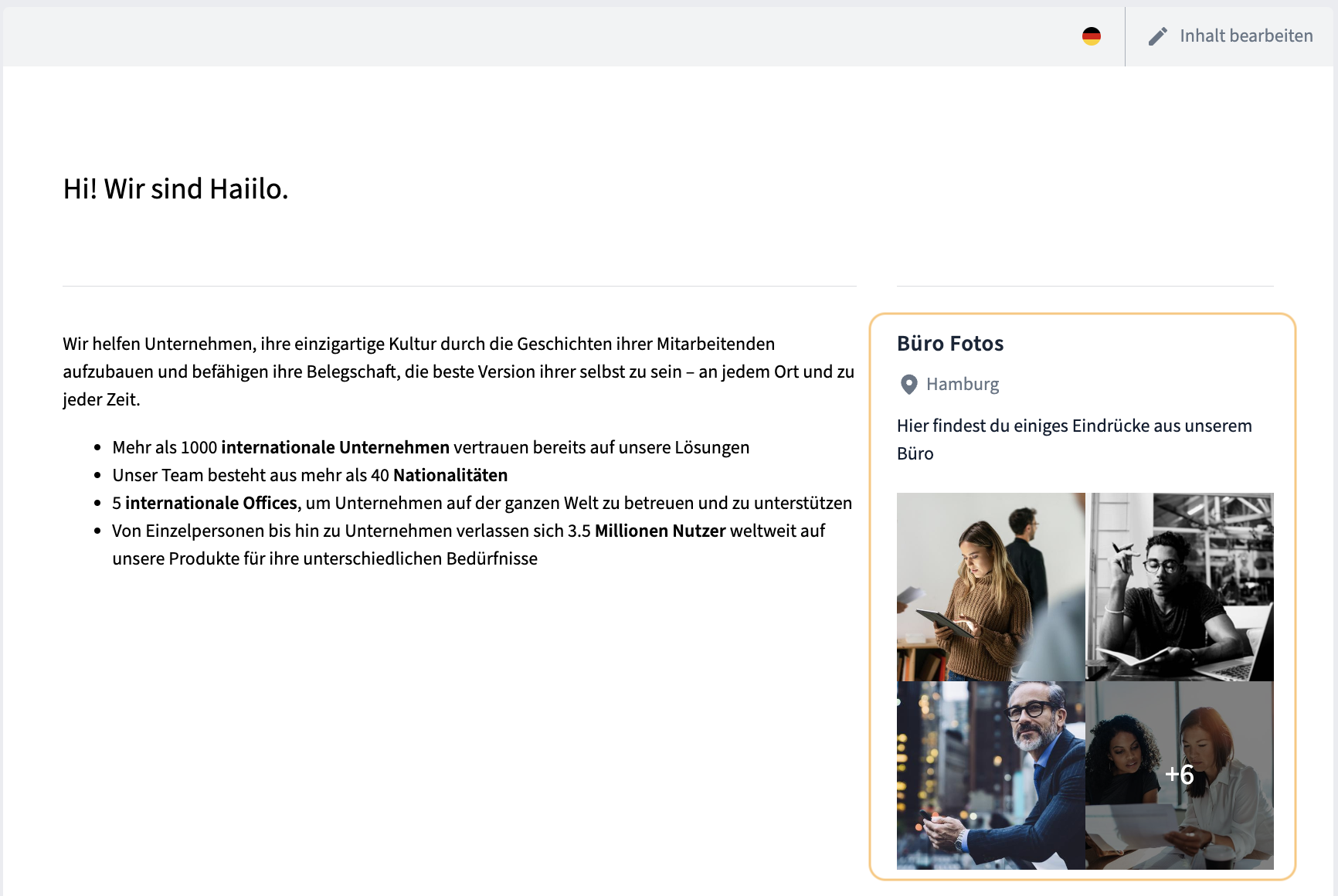Image resolution: width=1338 pixels, height=896 pixels.
Task: Open the photo of woman holding tablet
Action: (x=990, y=587)
